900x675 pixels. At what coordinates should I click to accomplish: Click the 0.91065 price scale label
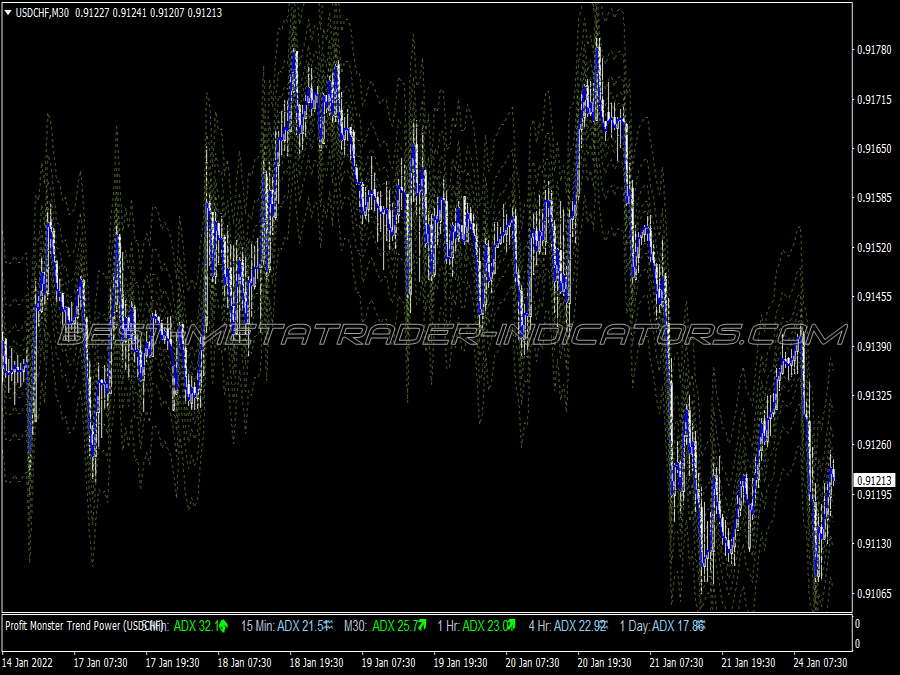874,593
